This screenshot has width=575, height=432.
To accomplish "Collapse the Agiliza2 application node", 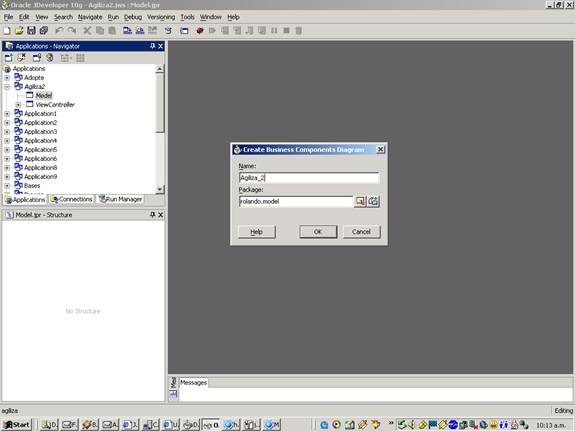I will point(7,87).
